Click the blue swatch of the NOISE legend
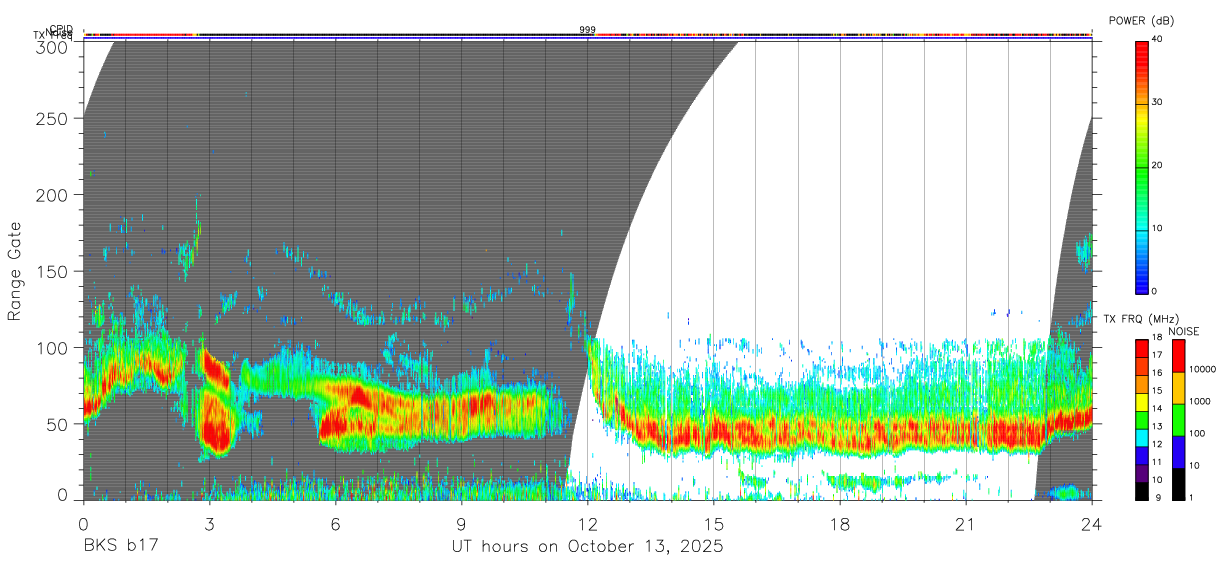1228x567 pixels. pos(1178,452)
